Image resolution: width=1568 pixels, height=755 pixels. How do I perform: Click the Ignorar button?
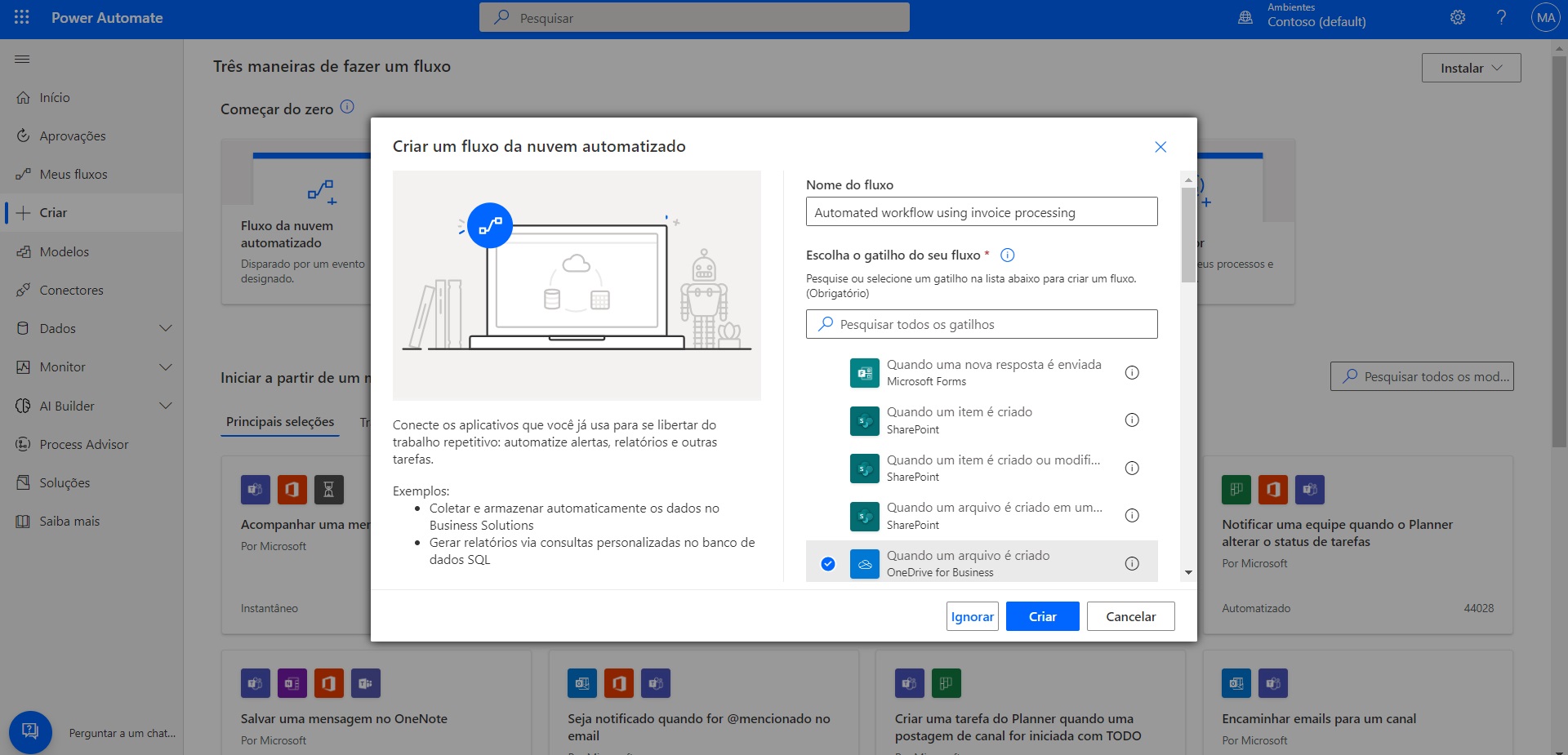point(972,616)
